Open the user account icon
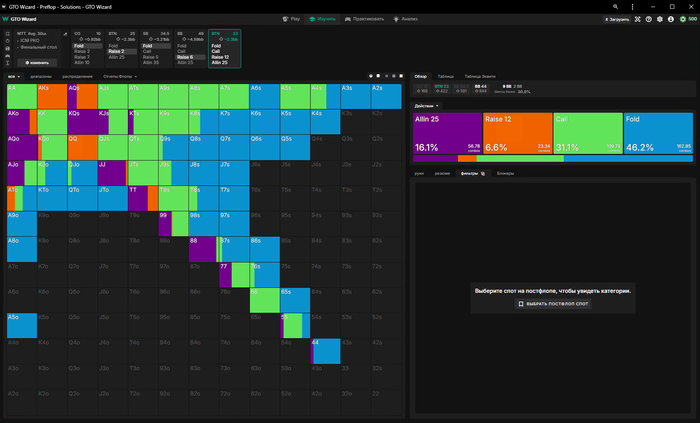 coord(671,20)
